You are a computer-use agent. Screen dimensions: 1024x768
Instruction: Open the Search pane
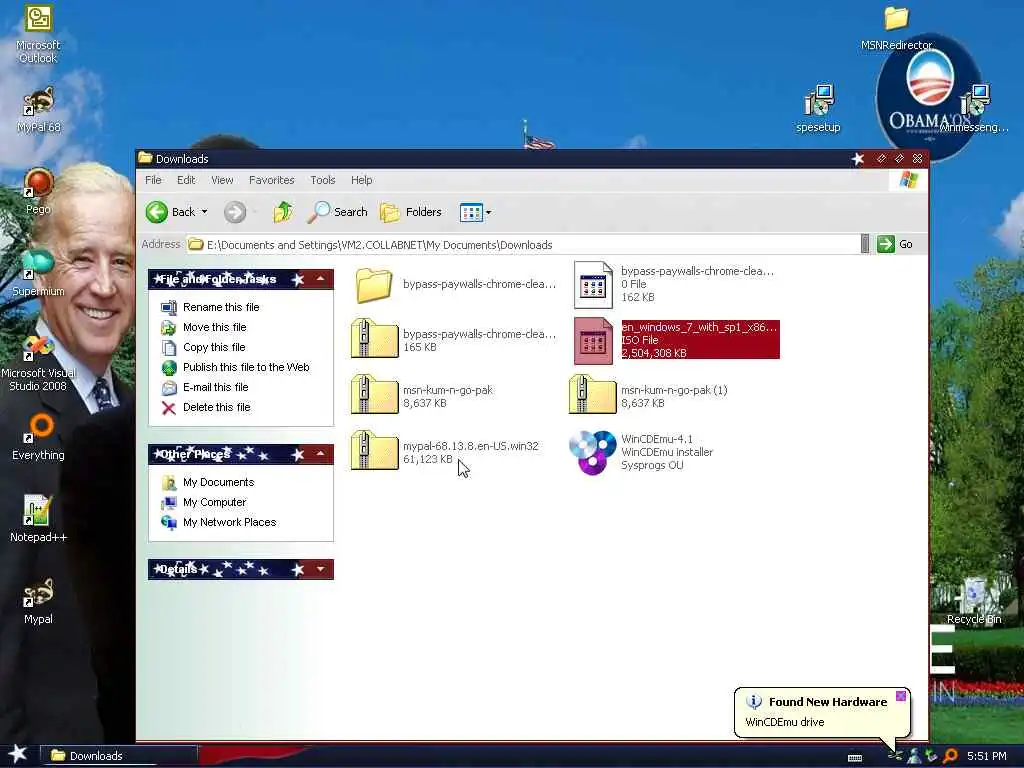(337, 212)
